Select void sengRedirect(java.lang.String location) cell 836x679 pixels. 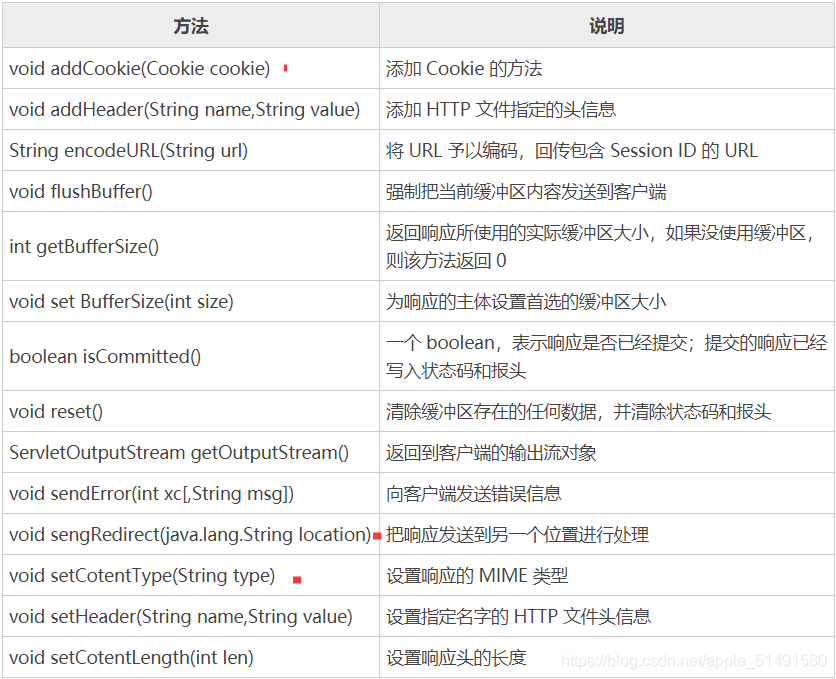click(x=191, y=535)
